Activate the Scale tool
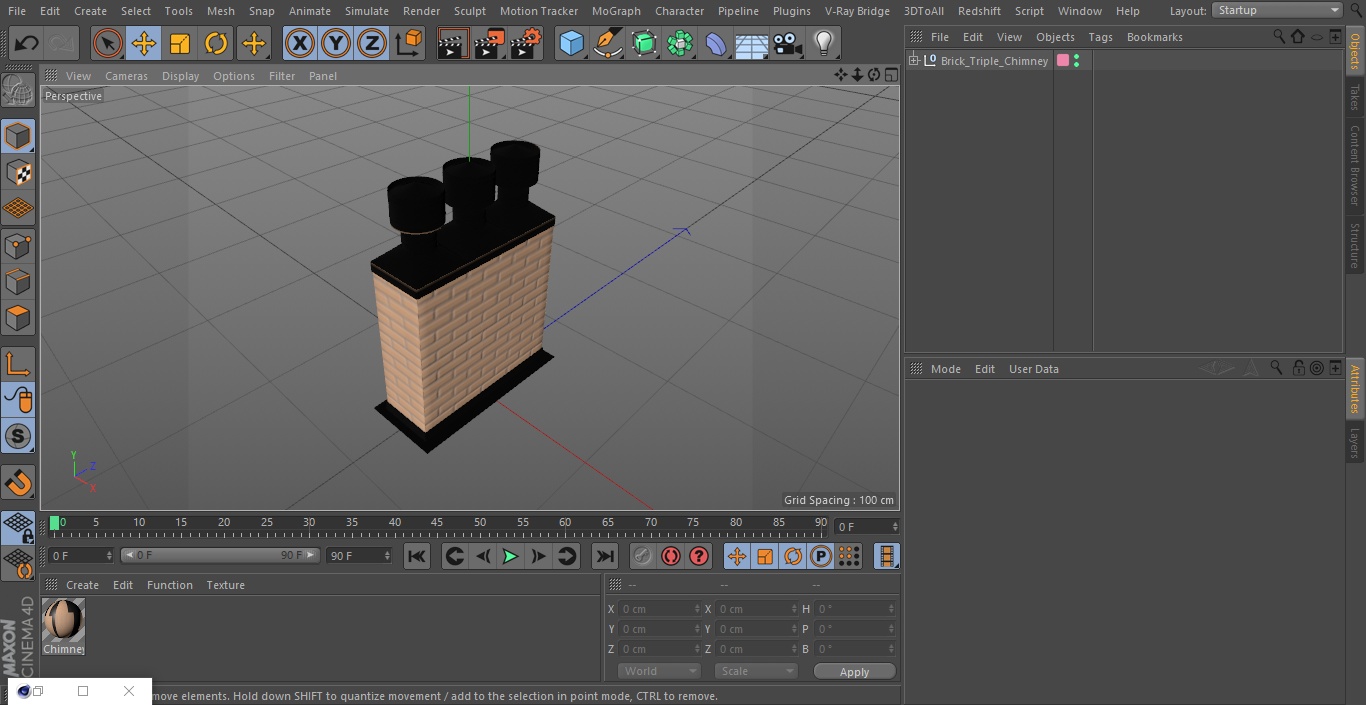This screenshot has width=1366, height=705. pyautogui.click(x=180, y=44)
